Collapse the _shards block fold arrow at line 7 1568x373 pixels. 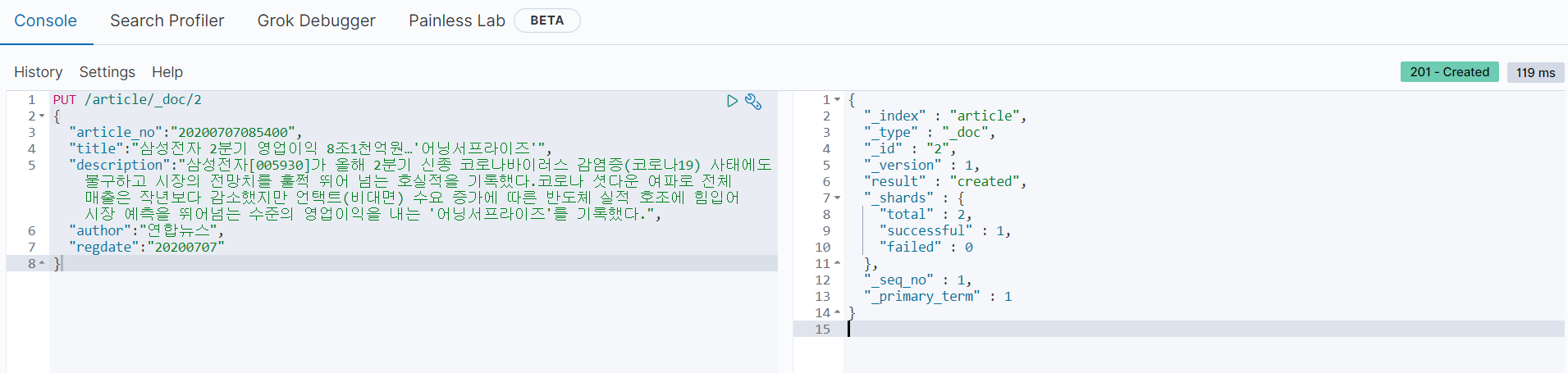[838, 198]
